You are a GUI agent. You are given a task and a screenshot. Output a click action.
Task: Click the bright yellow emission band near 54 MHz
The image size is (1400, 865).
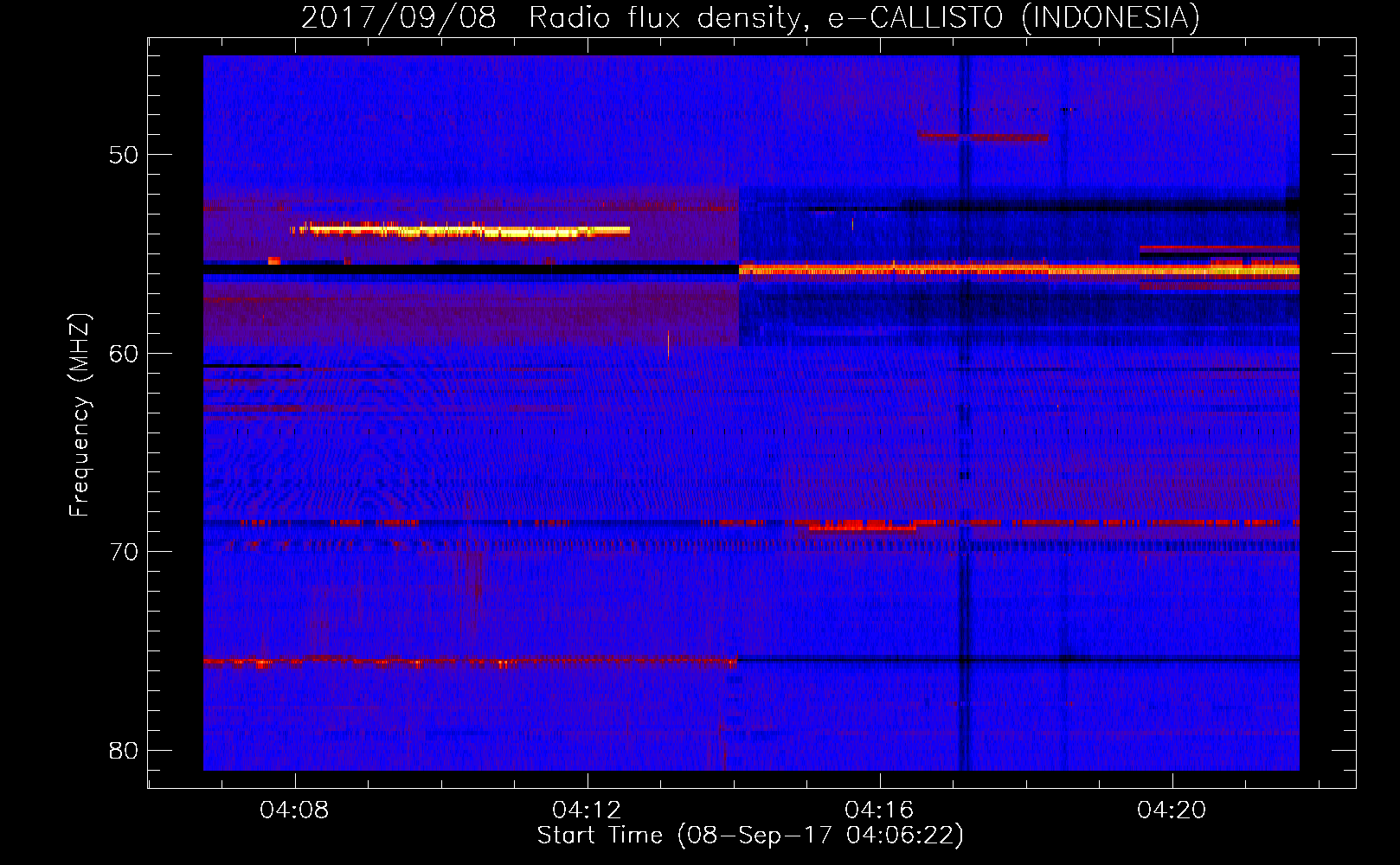coord(460,230)
